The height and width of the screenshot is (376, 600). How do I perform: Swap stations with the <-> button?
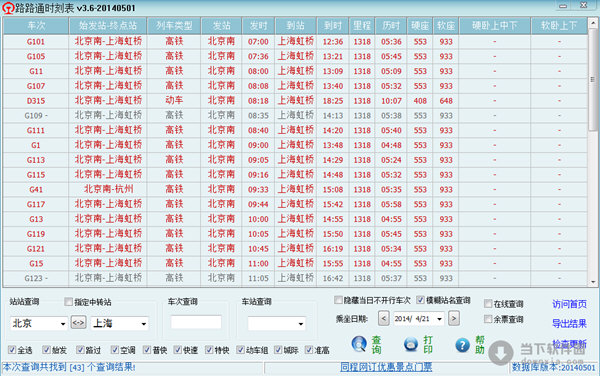coord(78,322)
